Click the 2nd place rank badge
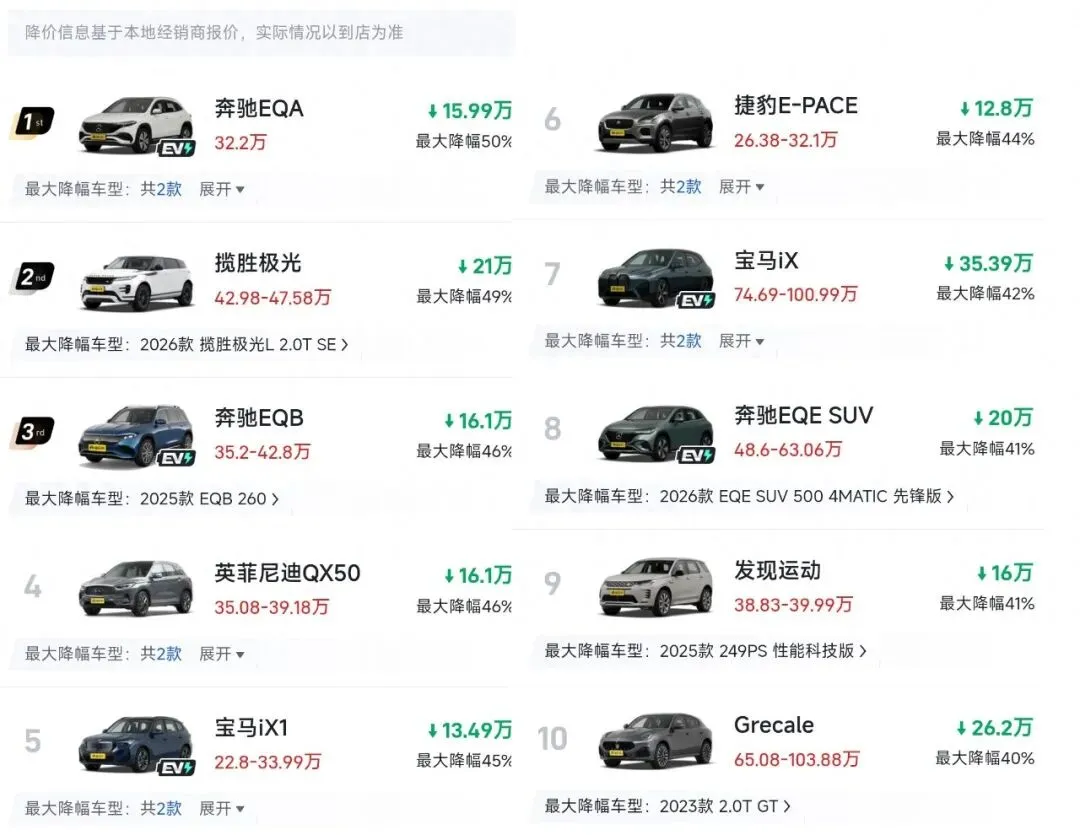This screenshot has height=835, width=1080. point(33,277)
